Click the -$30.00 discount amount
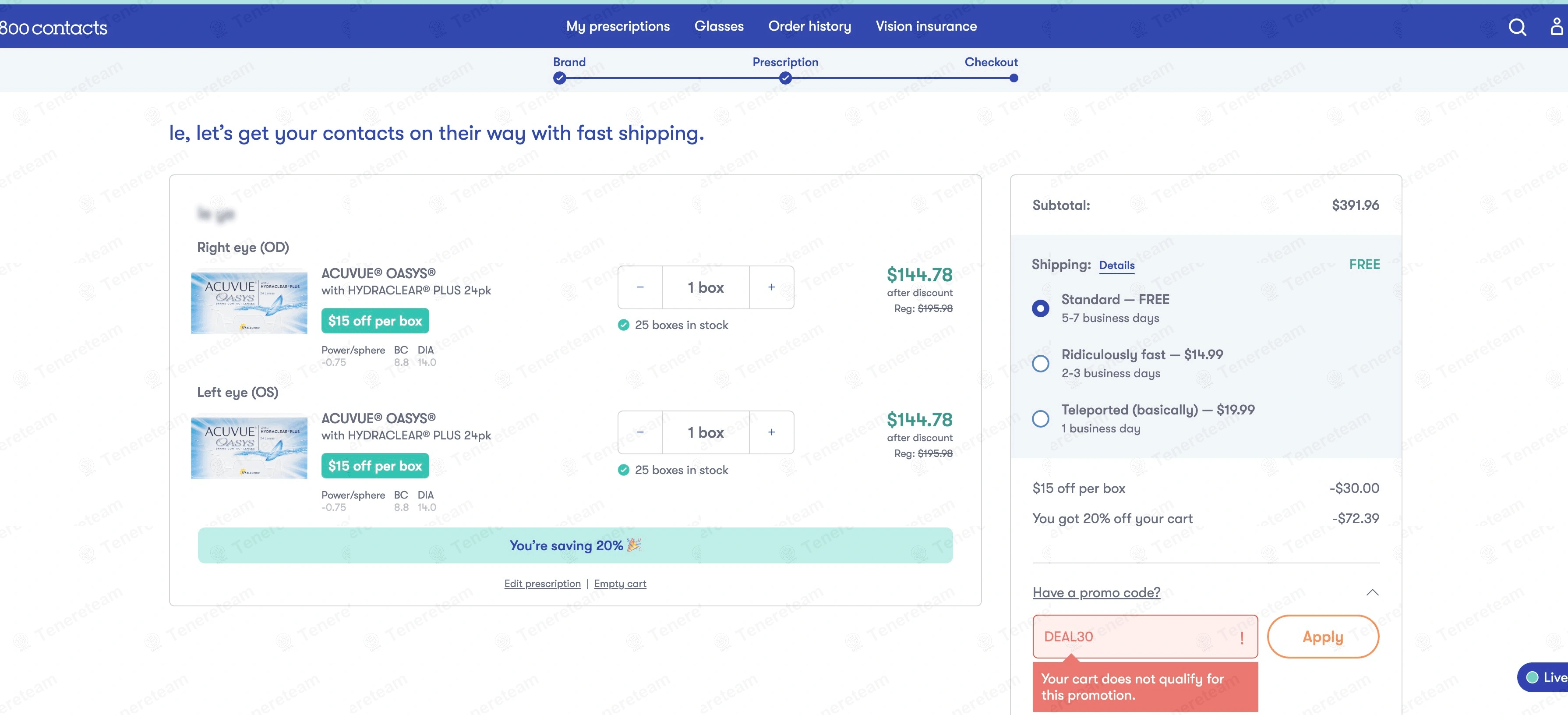 (1354, 488)
